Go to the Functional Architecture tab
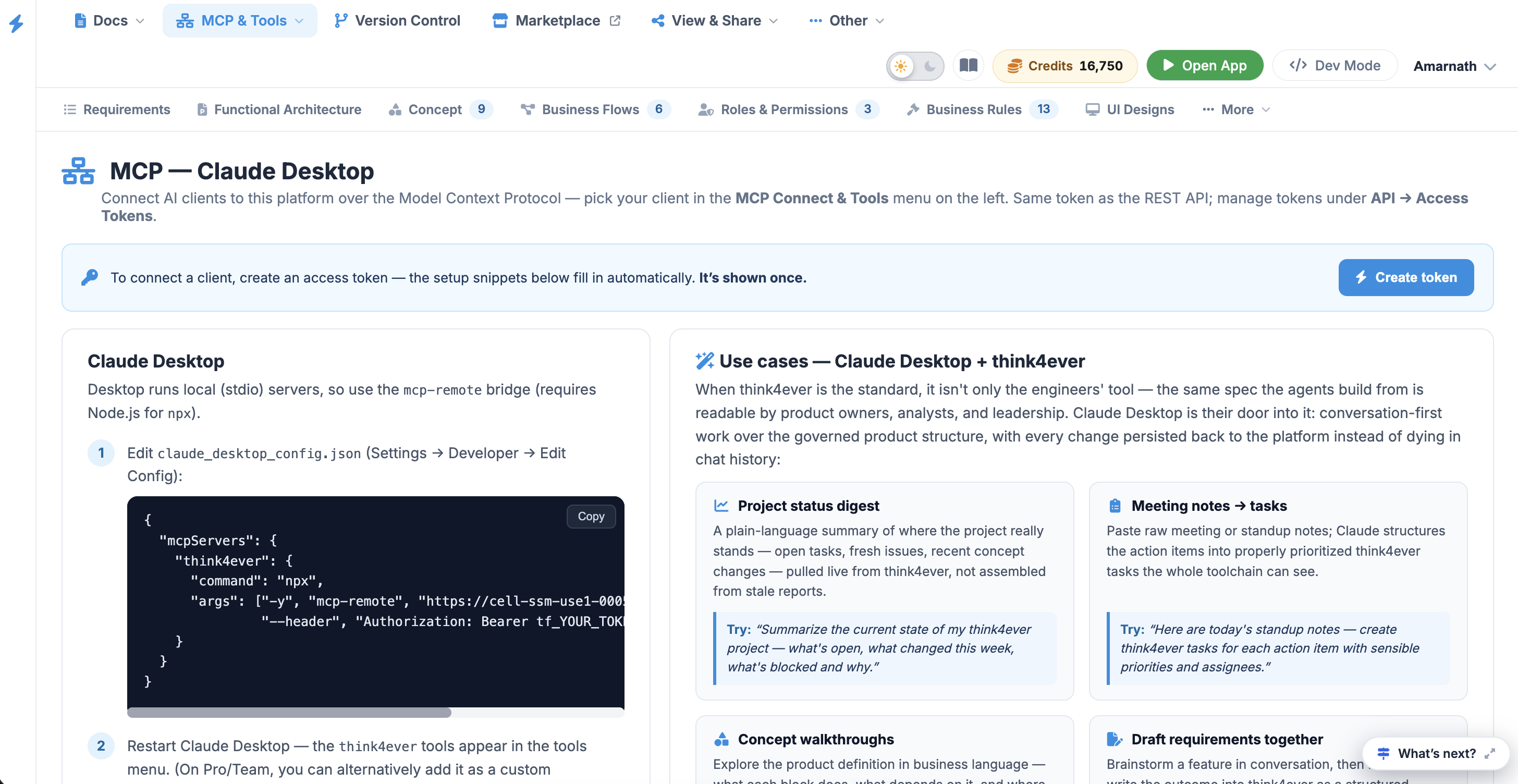 tap(279, 109)
